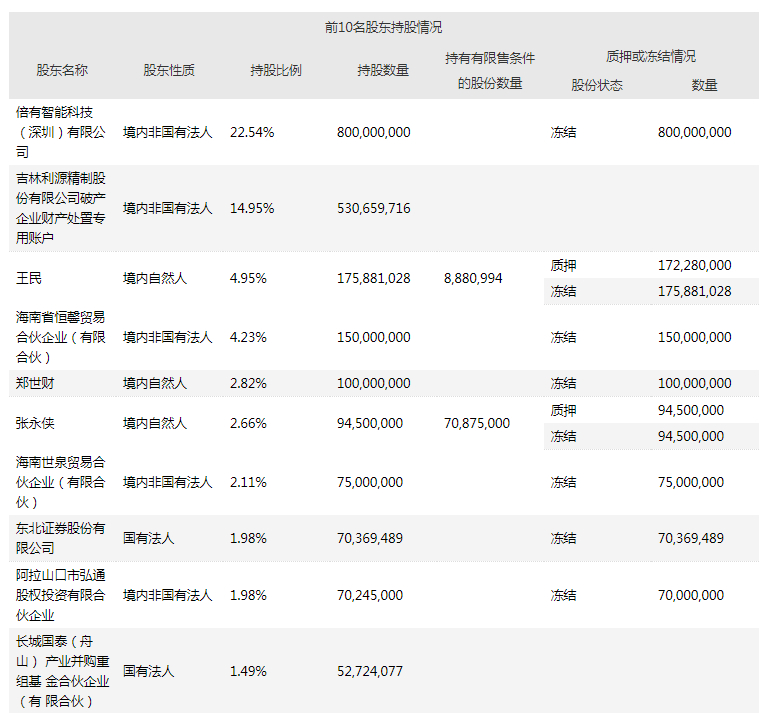Click 国有法人 in the 东北证券 row

149,538
